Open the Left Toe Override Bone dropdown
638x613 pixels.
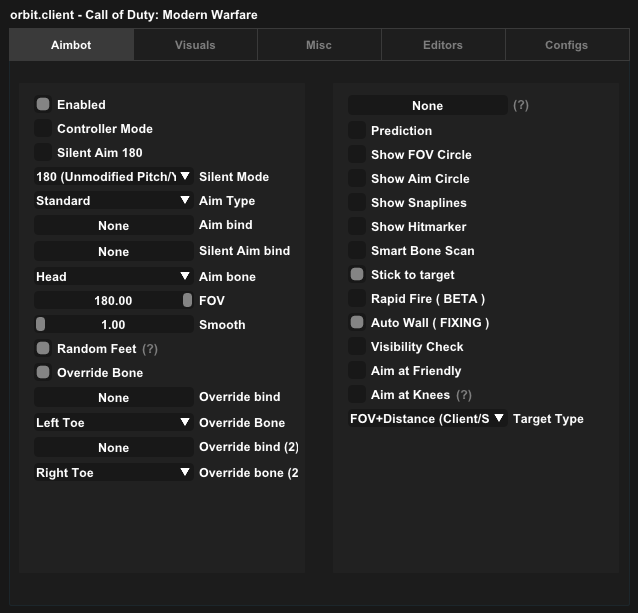[x=113, y=422]
